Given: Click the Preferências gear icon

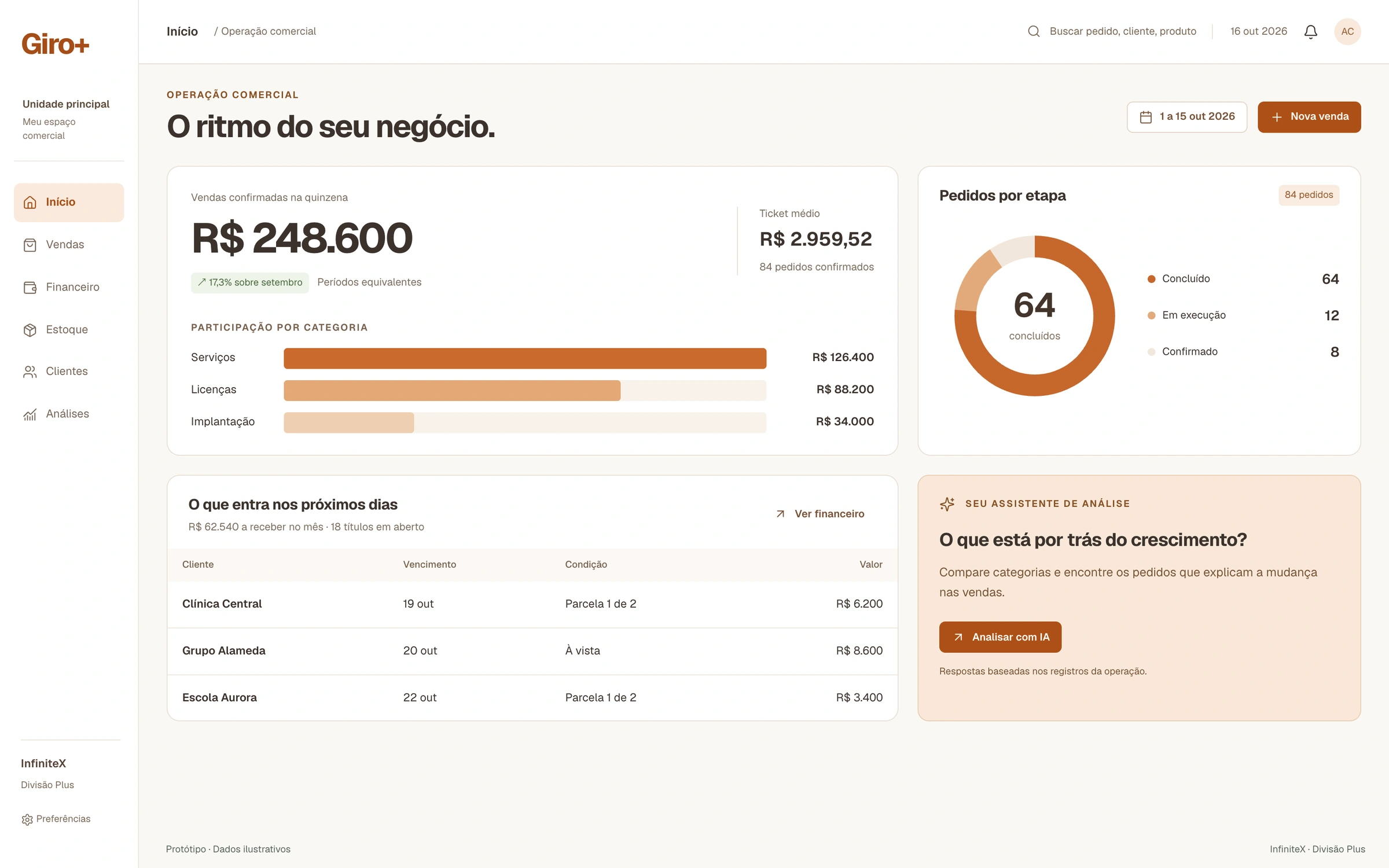Looking at the screenshot, I should [x=27, y=819].
